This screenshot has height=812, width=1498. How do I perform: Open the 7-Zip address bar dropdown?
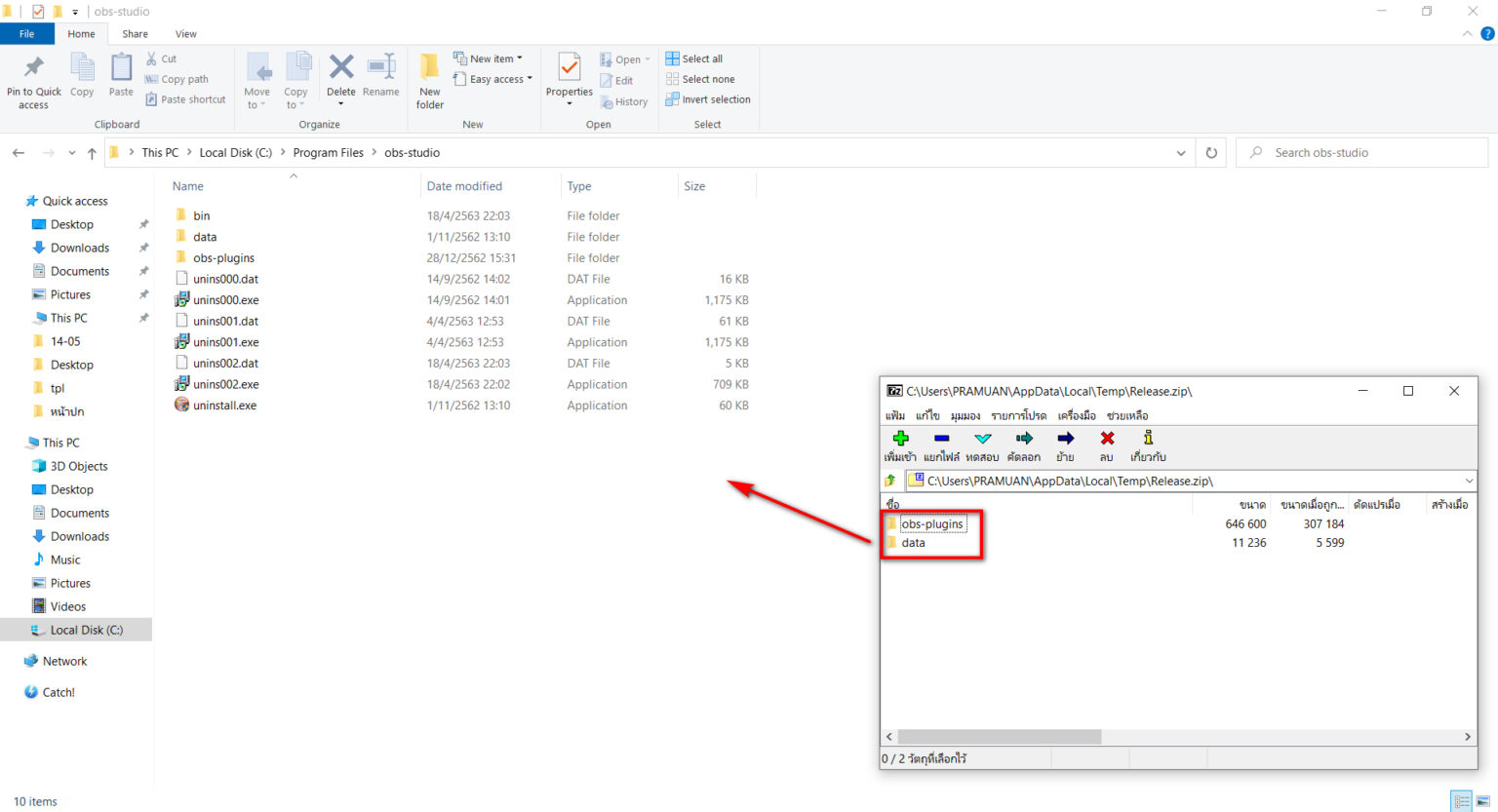(1468, 481)
